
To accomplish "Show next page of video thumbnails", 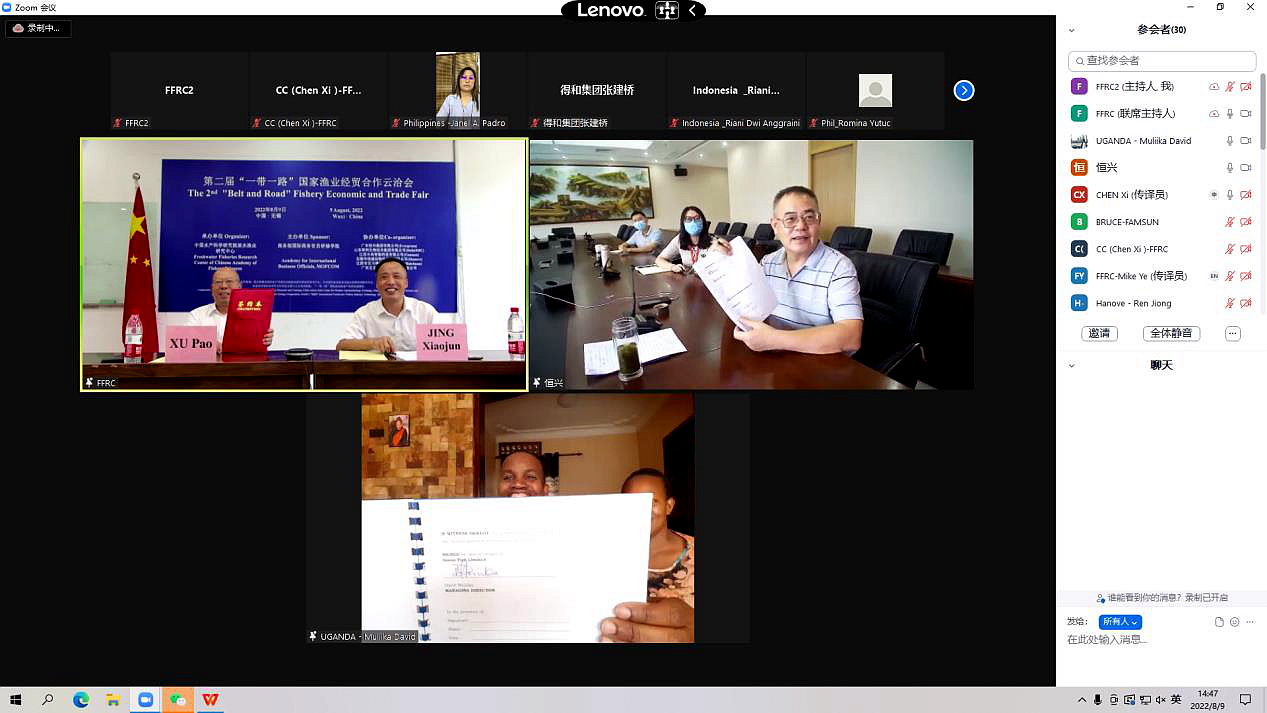I will (x=964, y=91).
